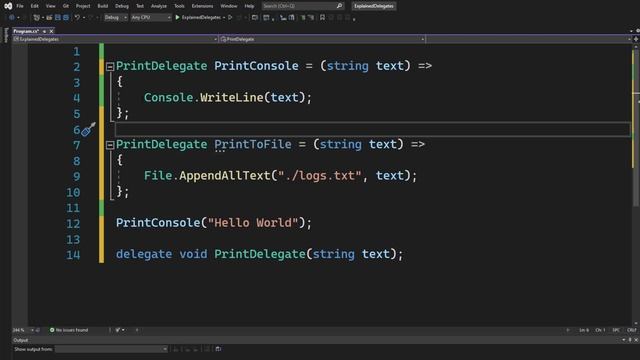The width and height of the screenshot is (640, 360).
Task: Click the New Project toolbar icon
Action: pos(37,18)
